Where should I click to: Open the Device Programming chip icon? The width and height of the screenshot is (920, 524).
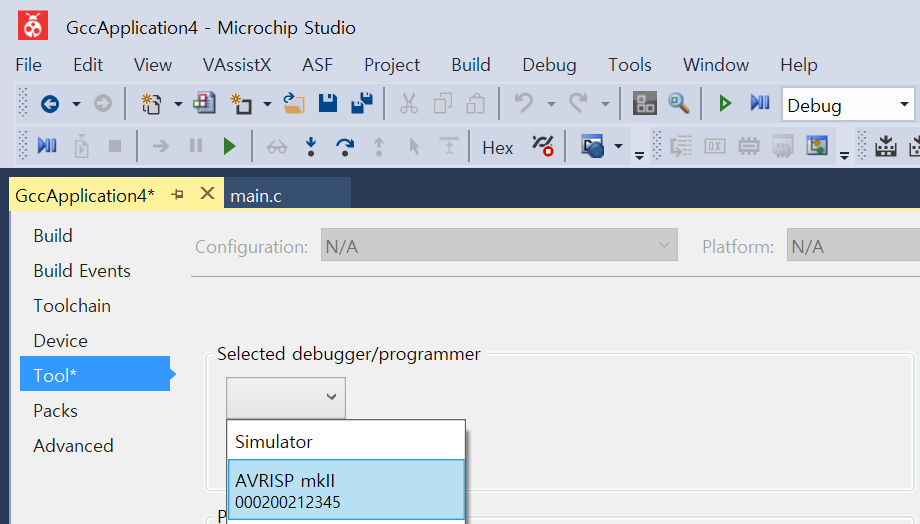(644, 104)
